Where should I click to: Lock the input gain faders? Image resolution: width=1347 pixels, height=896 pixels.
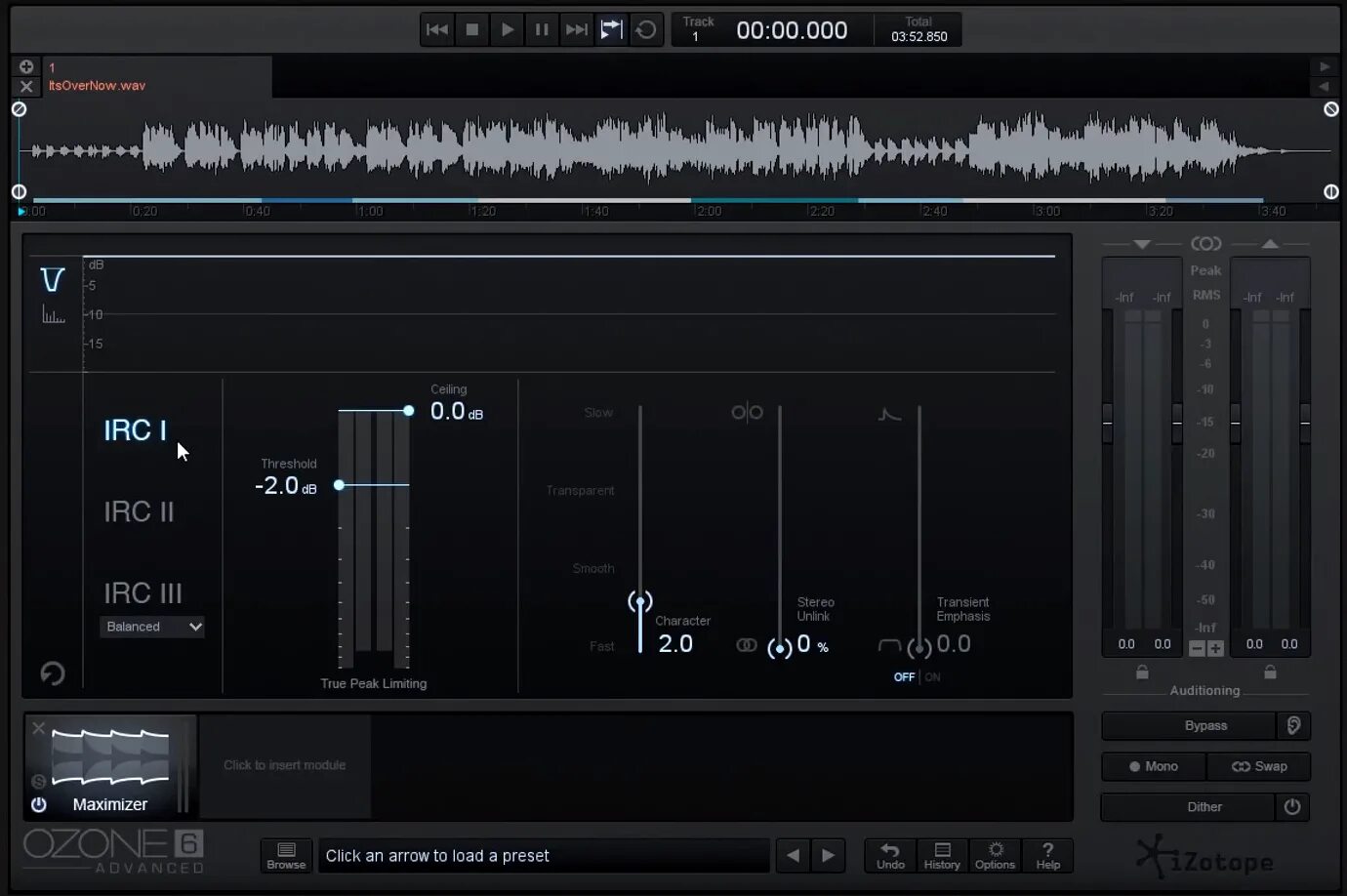pyautogui.click(x=1142, y=672)
